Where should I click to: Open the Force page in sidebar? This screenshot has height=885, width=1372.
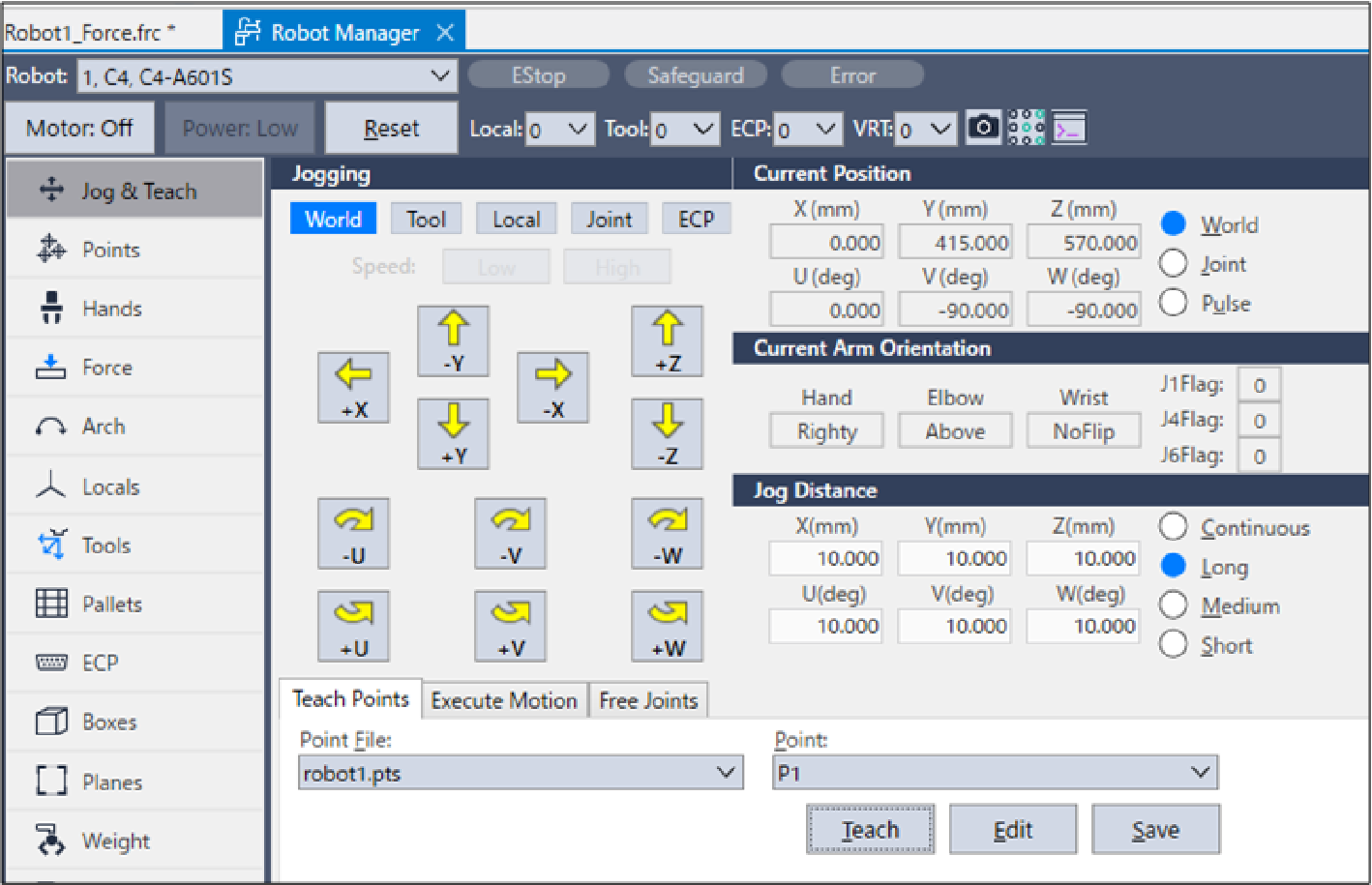tap(106, 368)
